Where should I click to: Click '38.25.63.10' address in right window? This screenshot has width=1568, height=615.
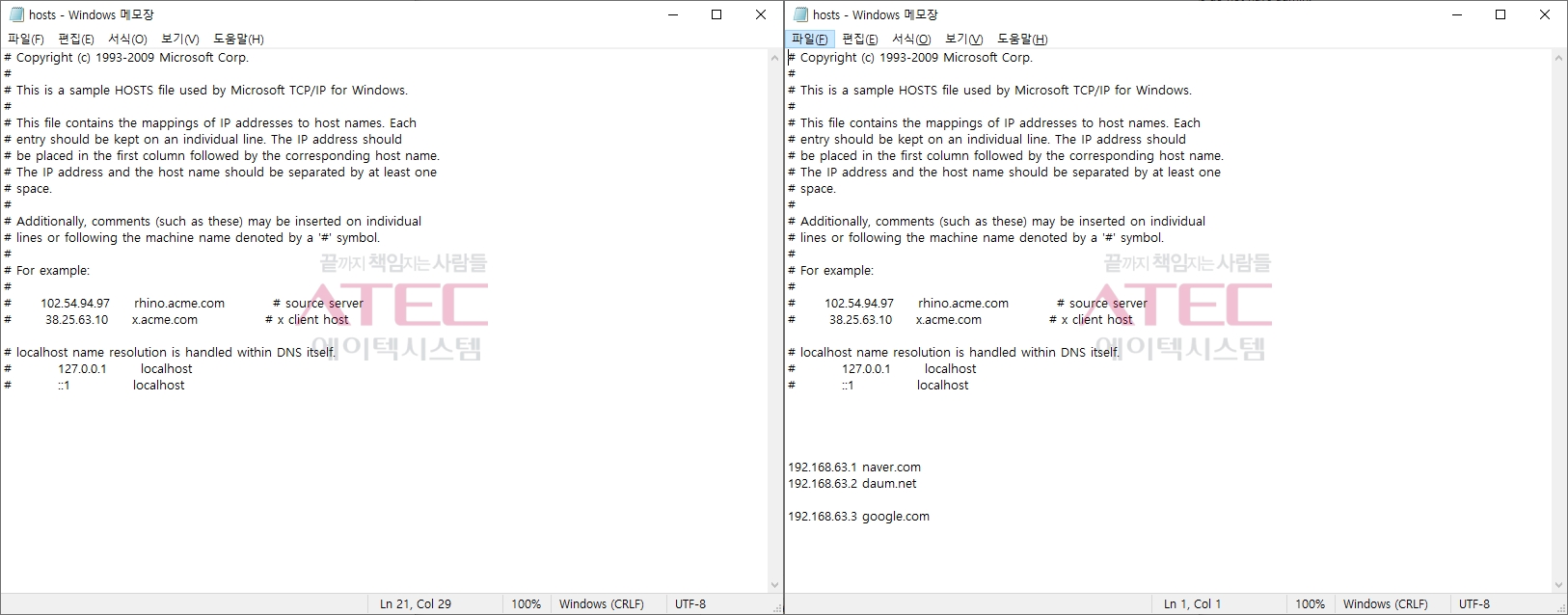861,320
